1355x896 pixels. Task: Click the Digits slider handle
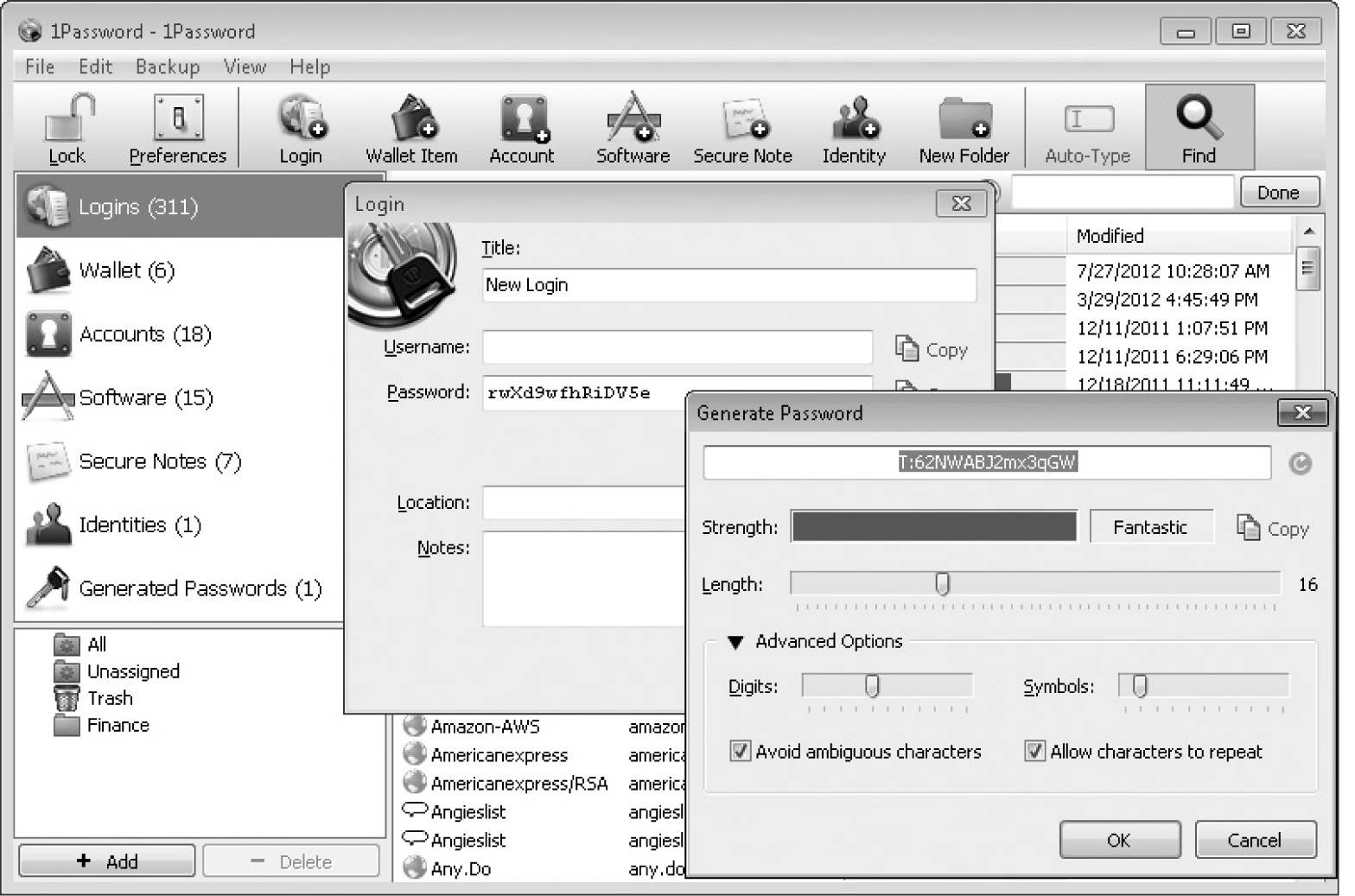(x=873, y=686)
